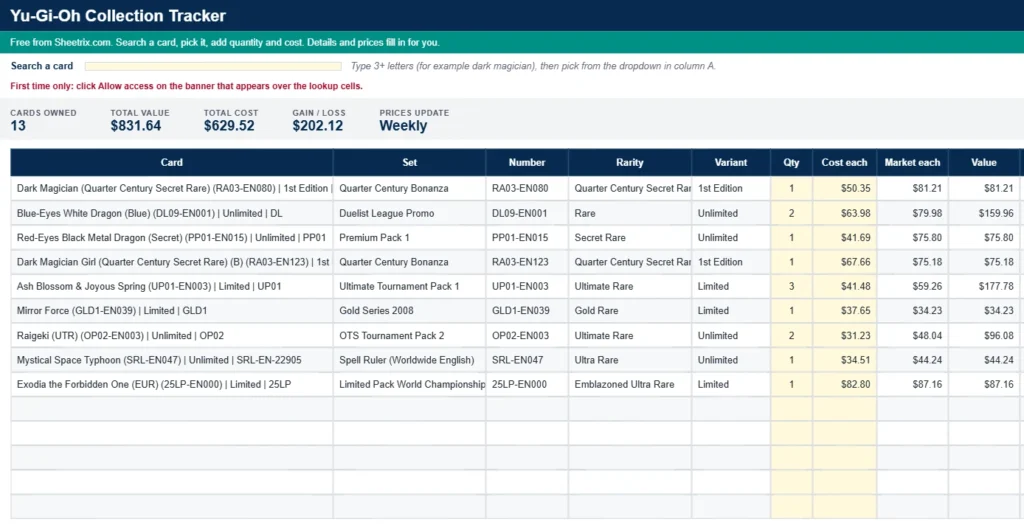Select the Market each column header
Screen dimensions: 1024x530
click(x=912, y=163)
